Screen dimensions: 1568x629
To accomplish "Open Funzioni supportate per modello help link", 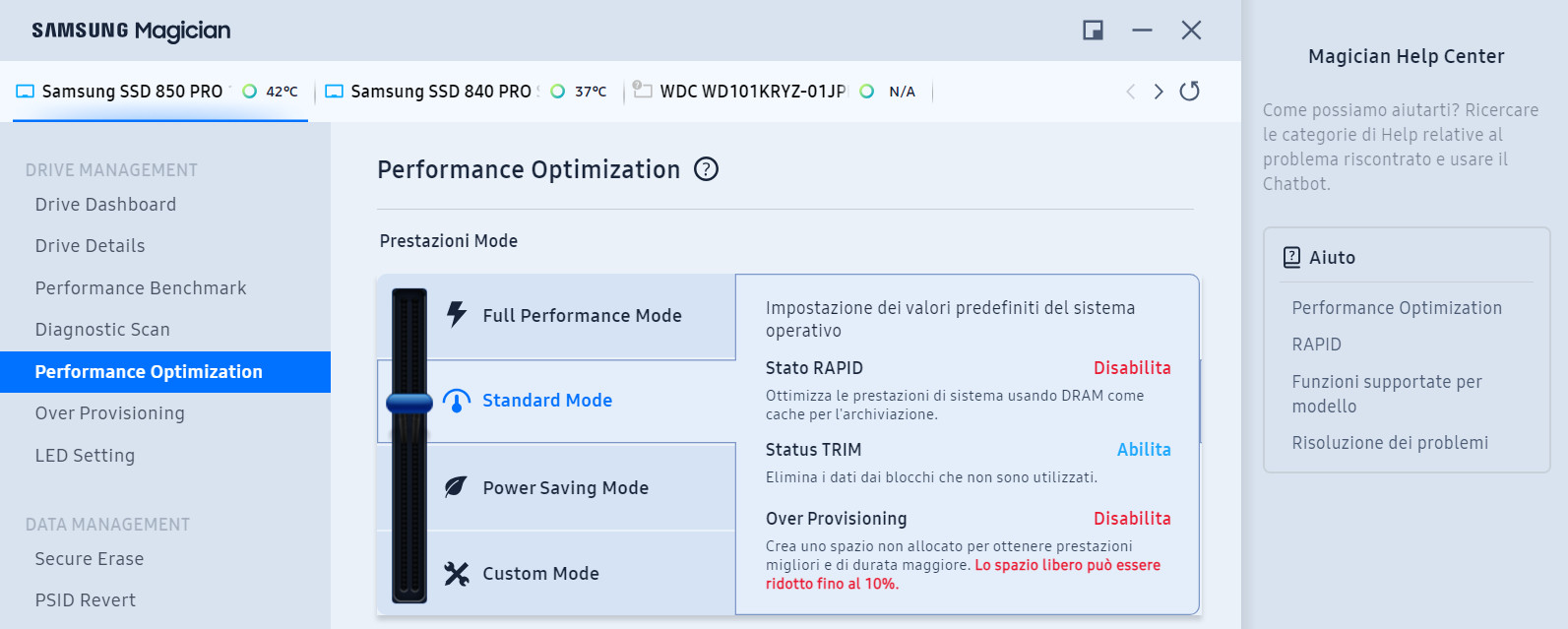I will [1387, 394].
